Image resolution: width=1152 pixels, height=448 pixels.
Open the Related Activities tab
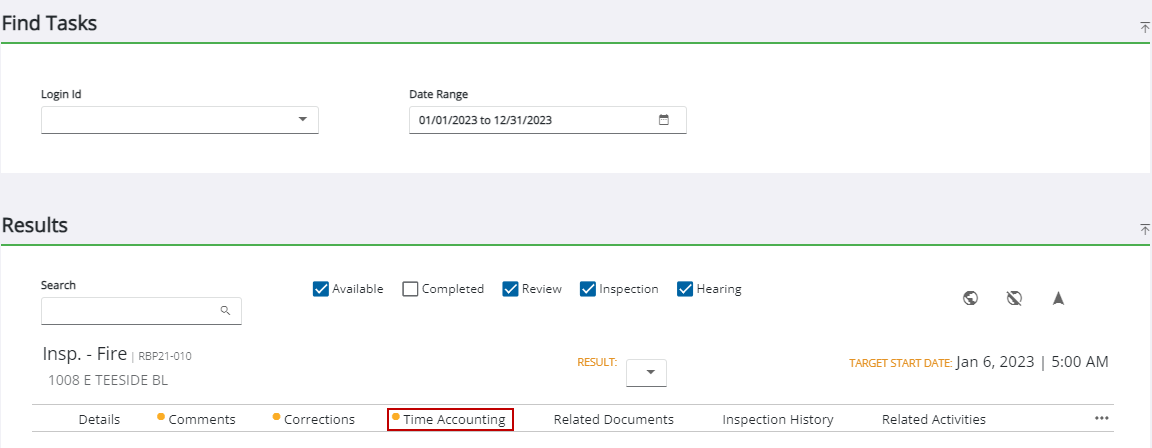[x=934, y=419]
